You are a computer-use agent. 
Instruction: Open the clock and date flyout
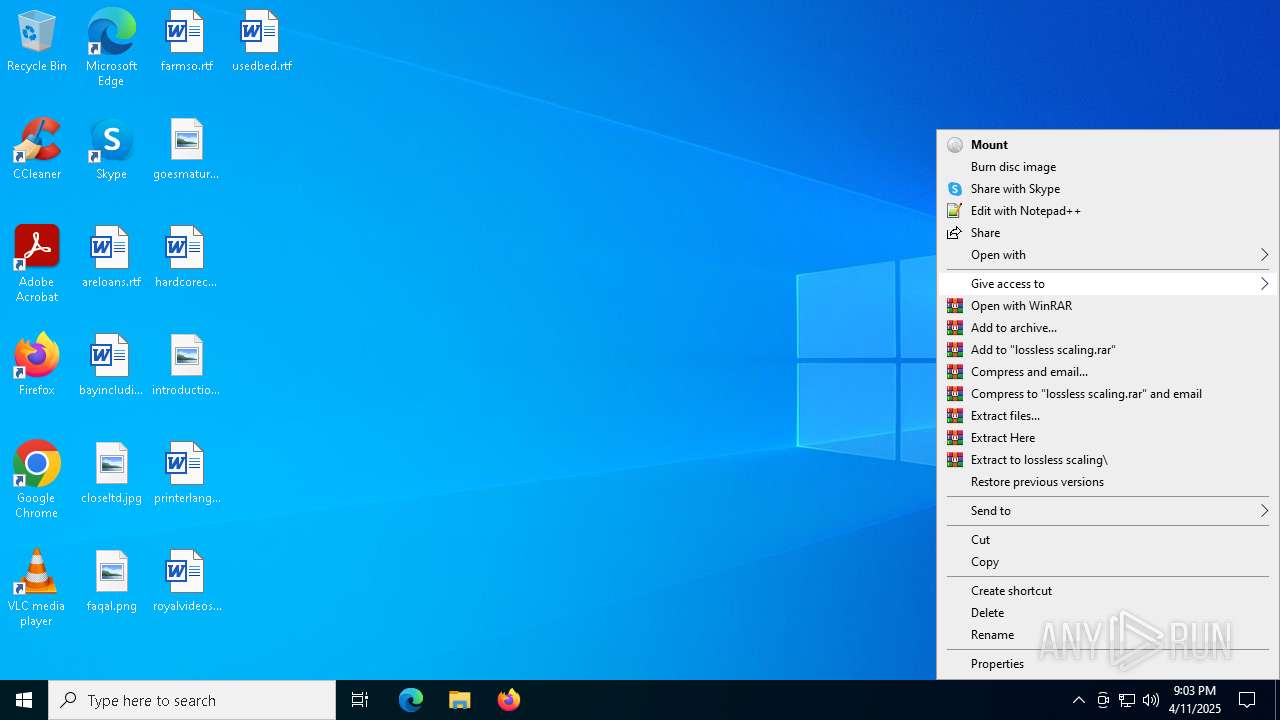[1195, 700]
